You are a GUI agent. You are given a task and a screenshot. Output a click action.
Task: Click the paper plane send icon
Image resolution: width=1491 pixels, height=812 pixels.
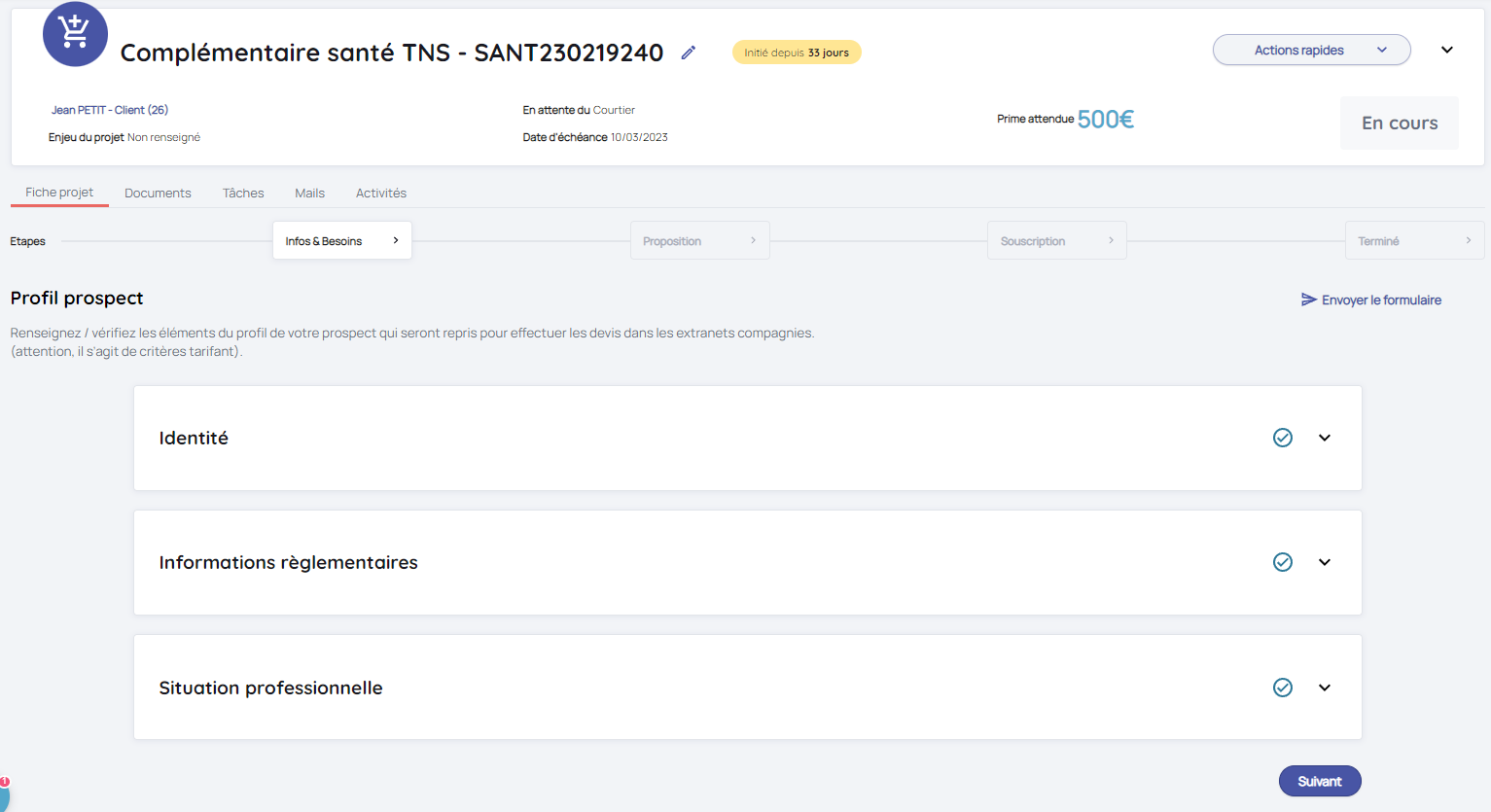tap(1308, 300)
